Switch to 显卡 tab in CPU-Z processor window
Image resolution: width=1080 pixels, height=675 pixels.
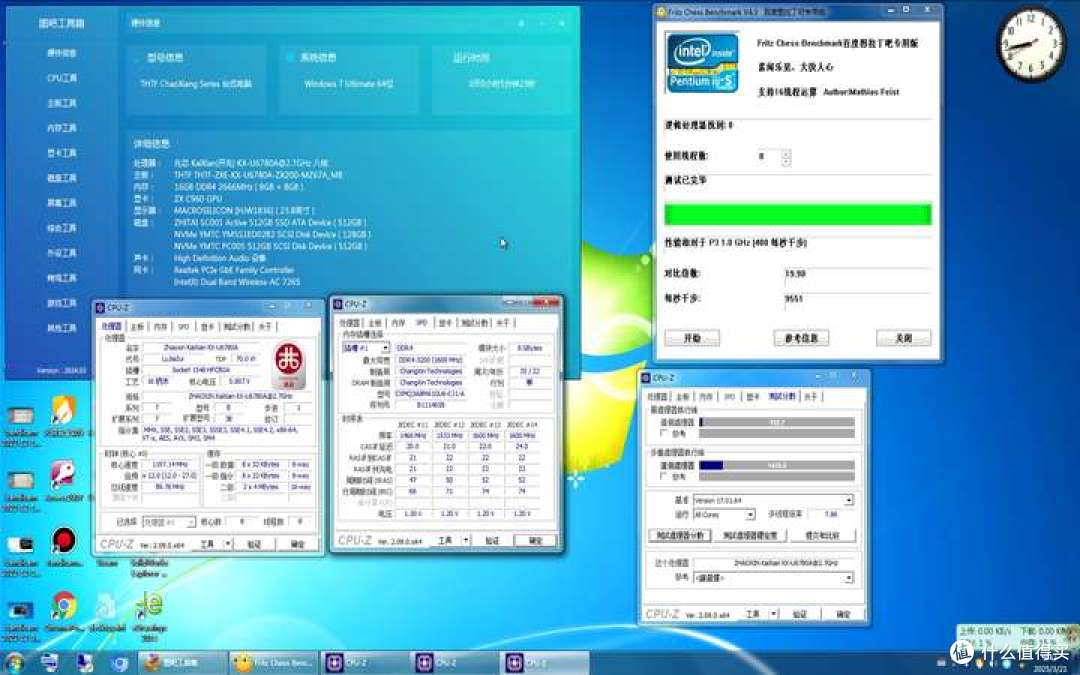point(207,326)
